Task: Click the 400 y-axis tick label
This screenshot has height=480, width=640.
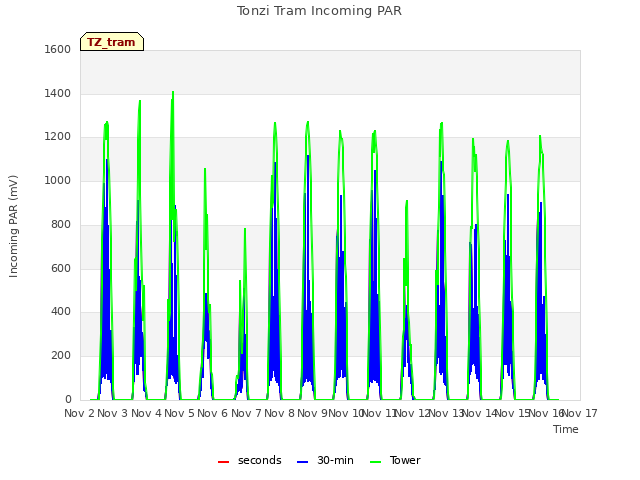Action: coord(61,312)
